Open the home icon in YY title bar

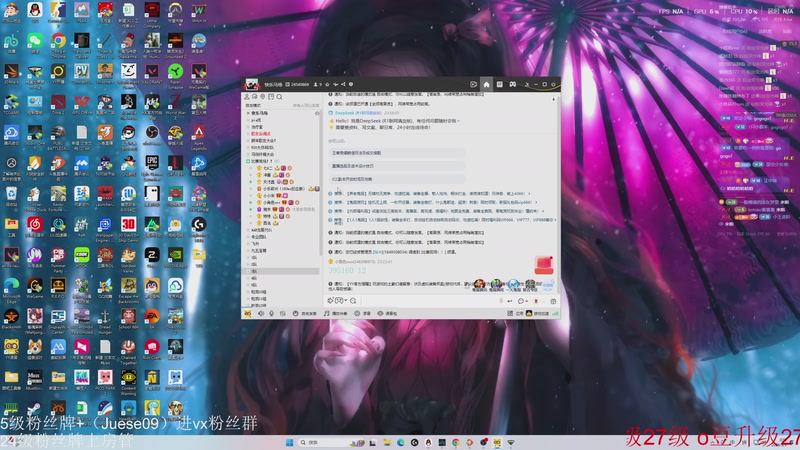pyautogui.click(x=486, y=84)
